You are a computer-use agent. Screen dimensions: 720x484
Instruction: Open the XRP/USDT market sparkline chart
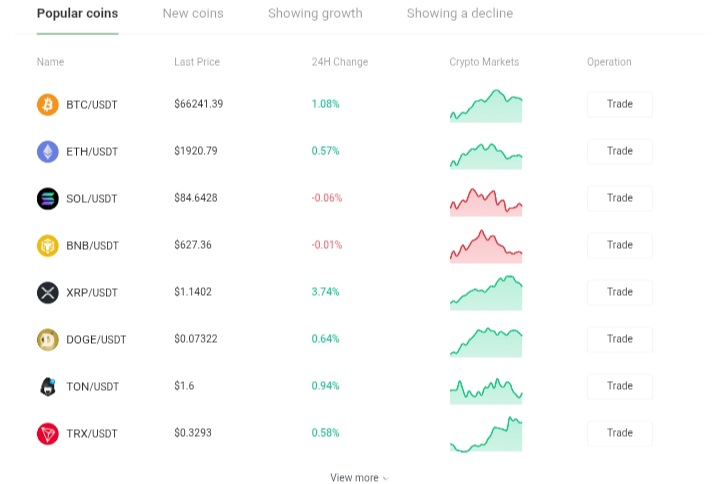click(x=486, y=293)
